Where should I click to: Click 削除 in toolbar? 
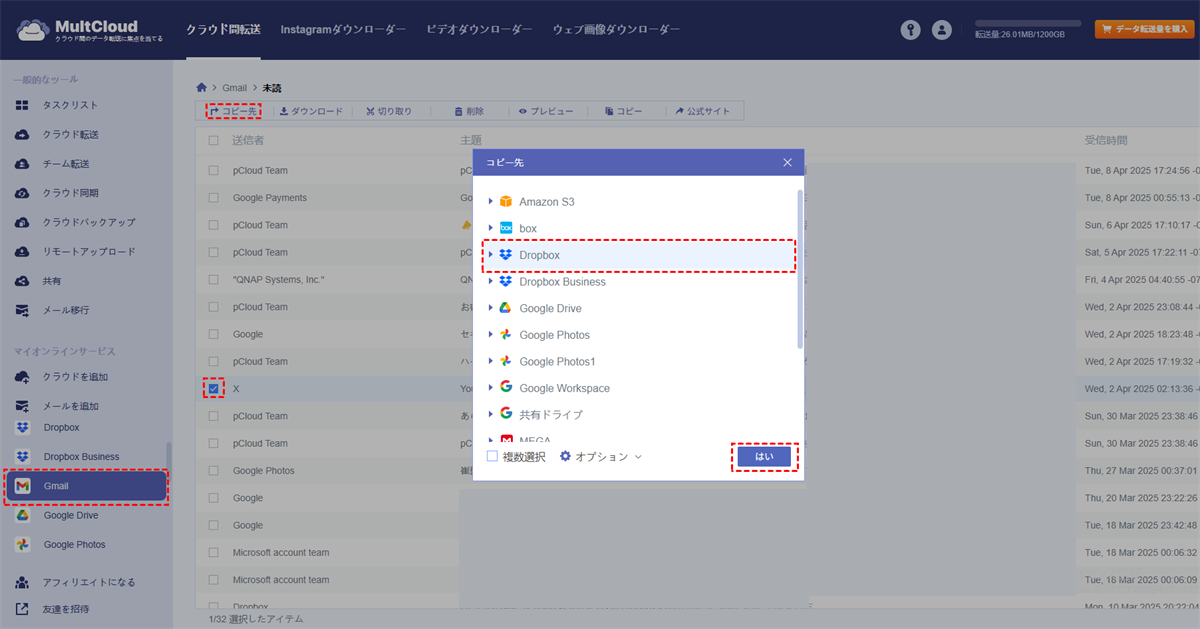click(x=469, y=112)
